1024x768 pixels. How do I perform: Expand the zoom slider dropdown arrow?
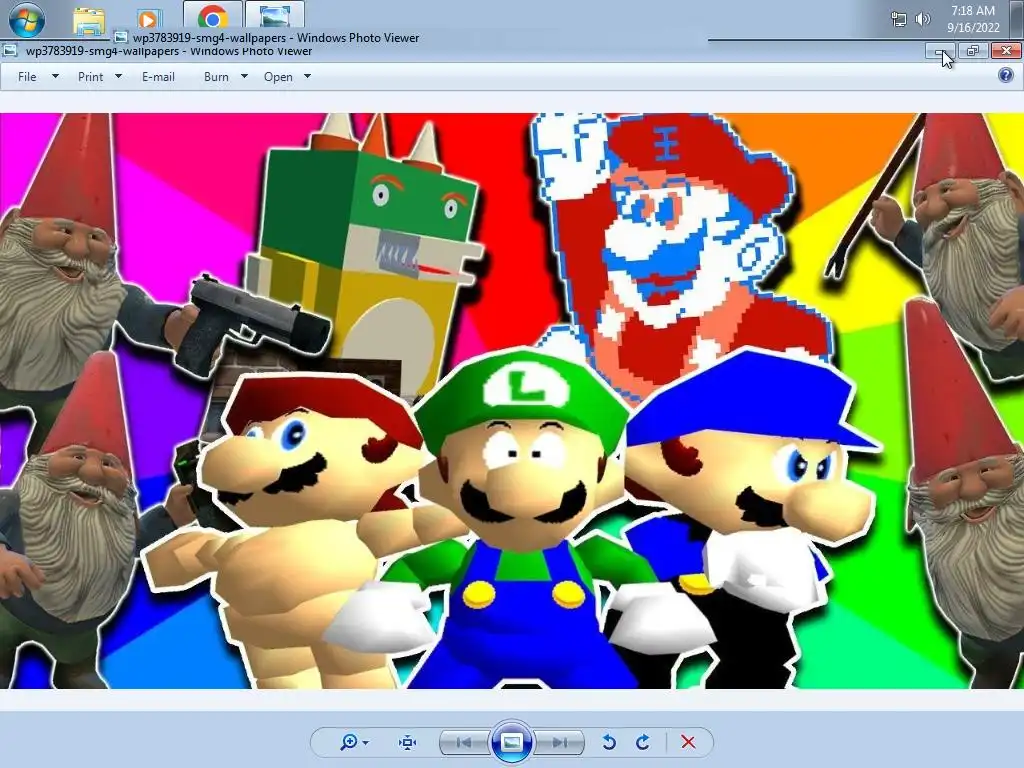[366, 743]
